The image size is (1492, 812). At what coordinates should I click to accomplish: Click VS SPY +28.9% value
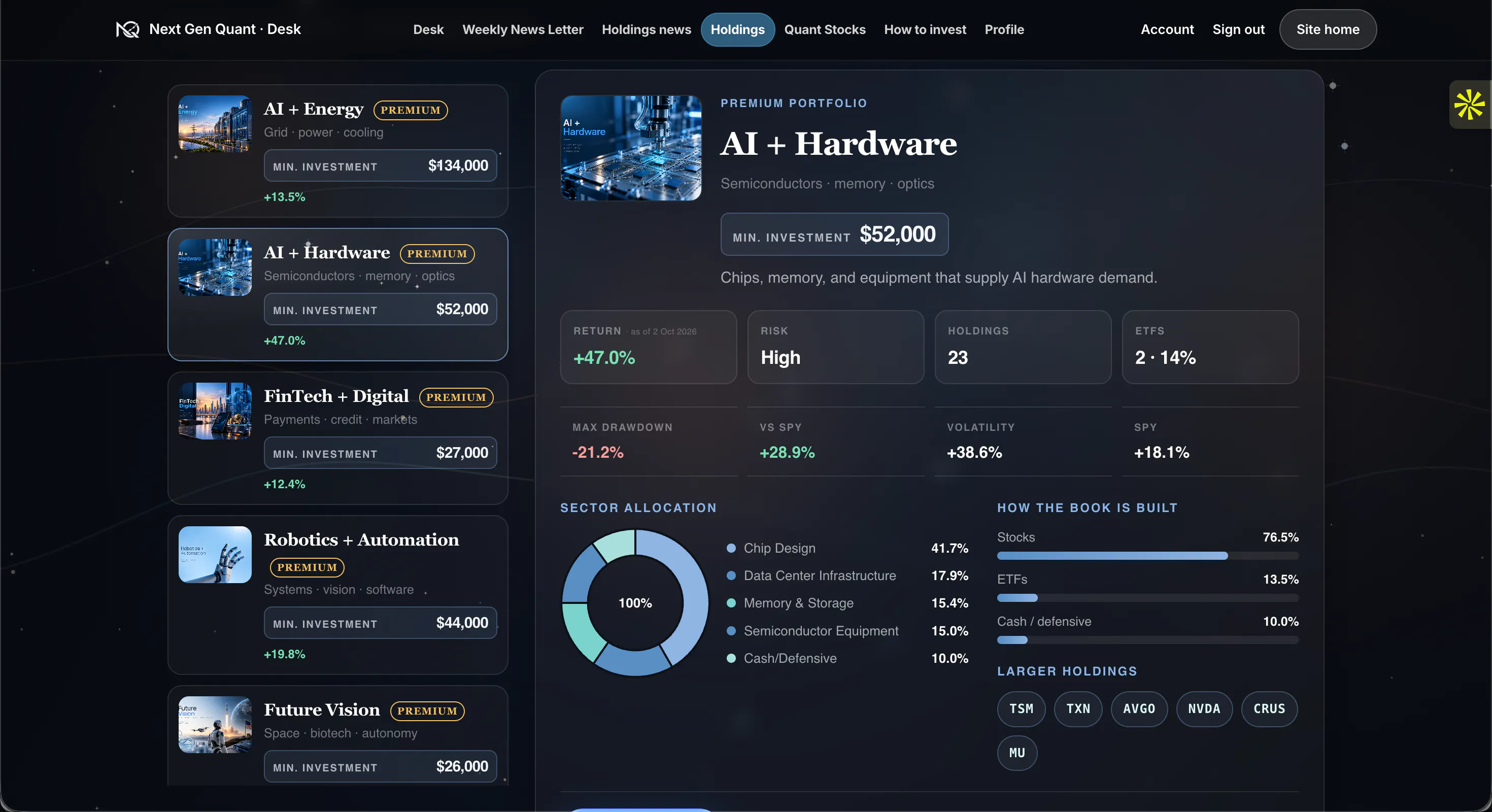(787, 452)
